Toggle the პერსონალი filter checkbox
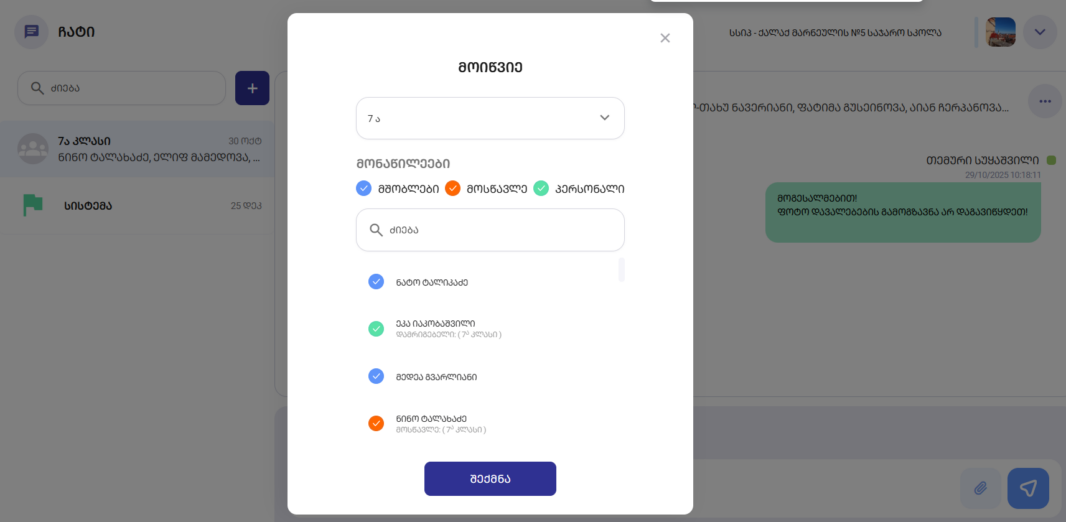The width and height of the screenshot is (1066, 522). tap(541, 188)
